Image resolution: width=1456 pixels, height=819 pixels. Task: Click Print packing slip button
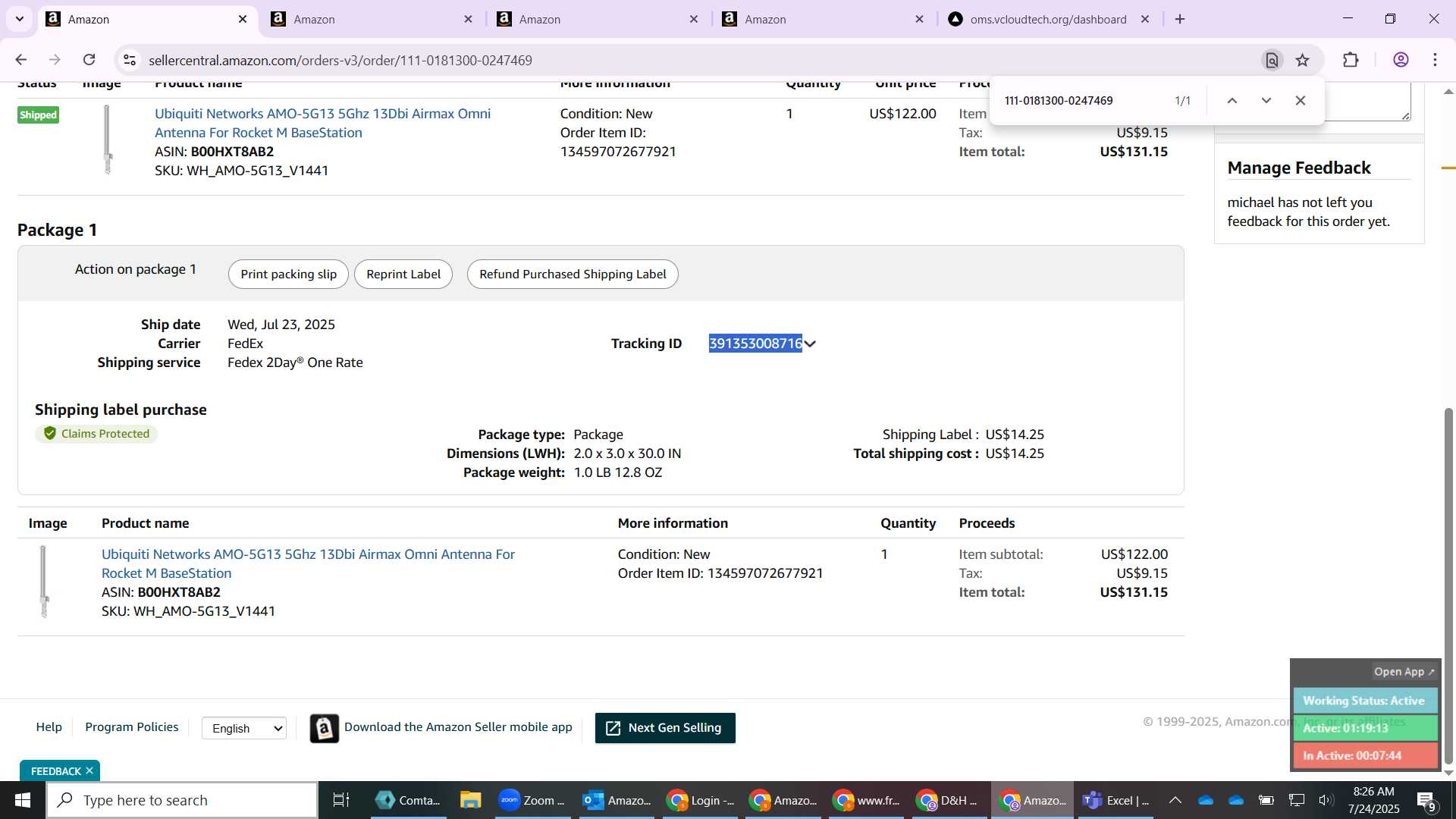click(x=288, y=274)
